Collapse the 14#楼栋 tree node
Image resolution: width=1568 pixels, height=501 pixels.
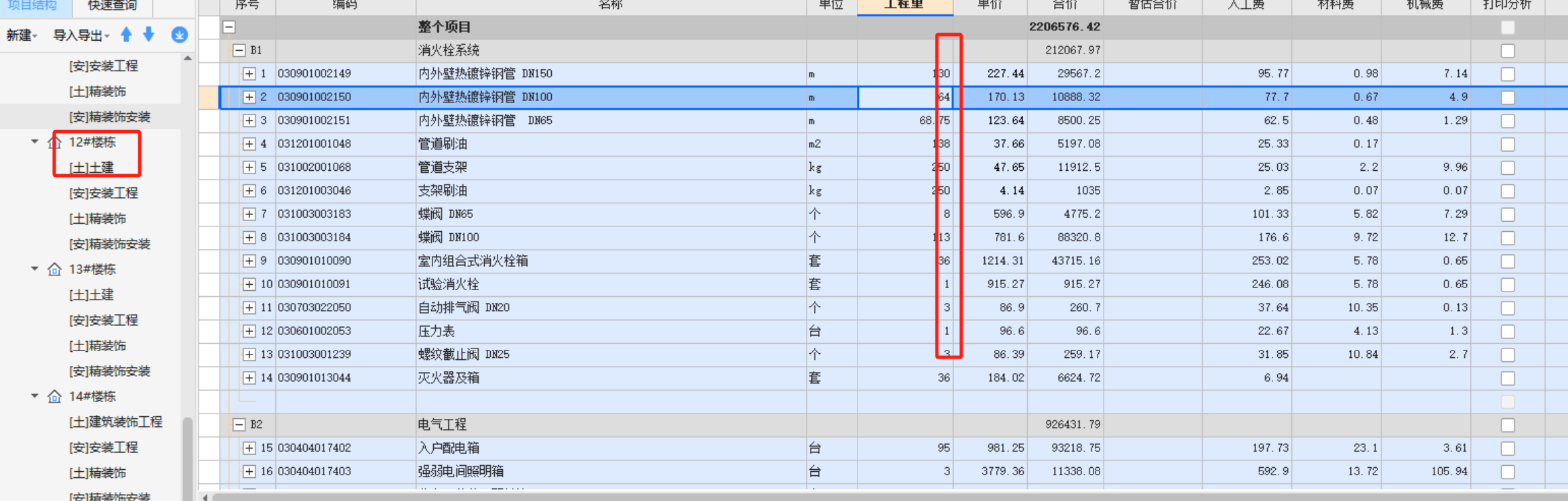pyautogui.click(x=35, y=396)
